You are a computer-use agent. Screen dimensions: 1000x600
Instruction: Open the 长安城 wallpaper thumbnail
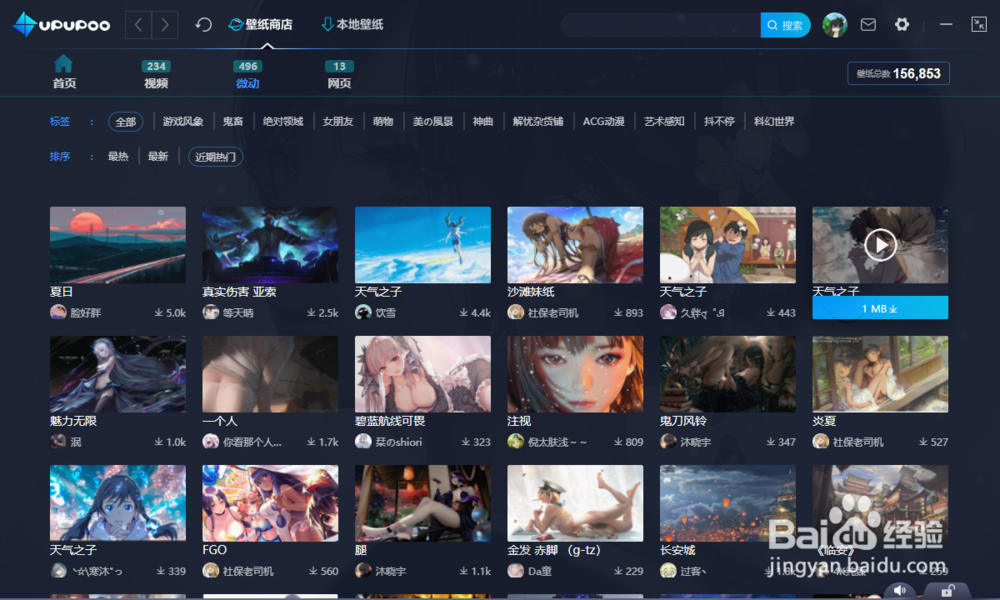728,503
